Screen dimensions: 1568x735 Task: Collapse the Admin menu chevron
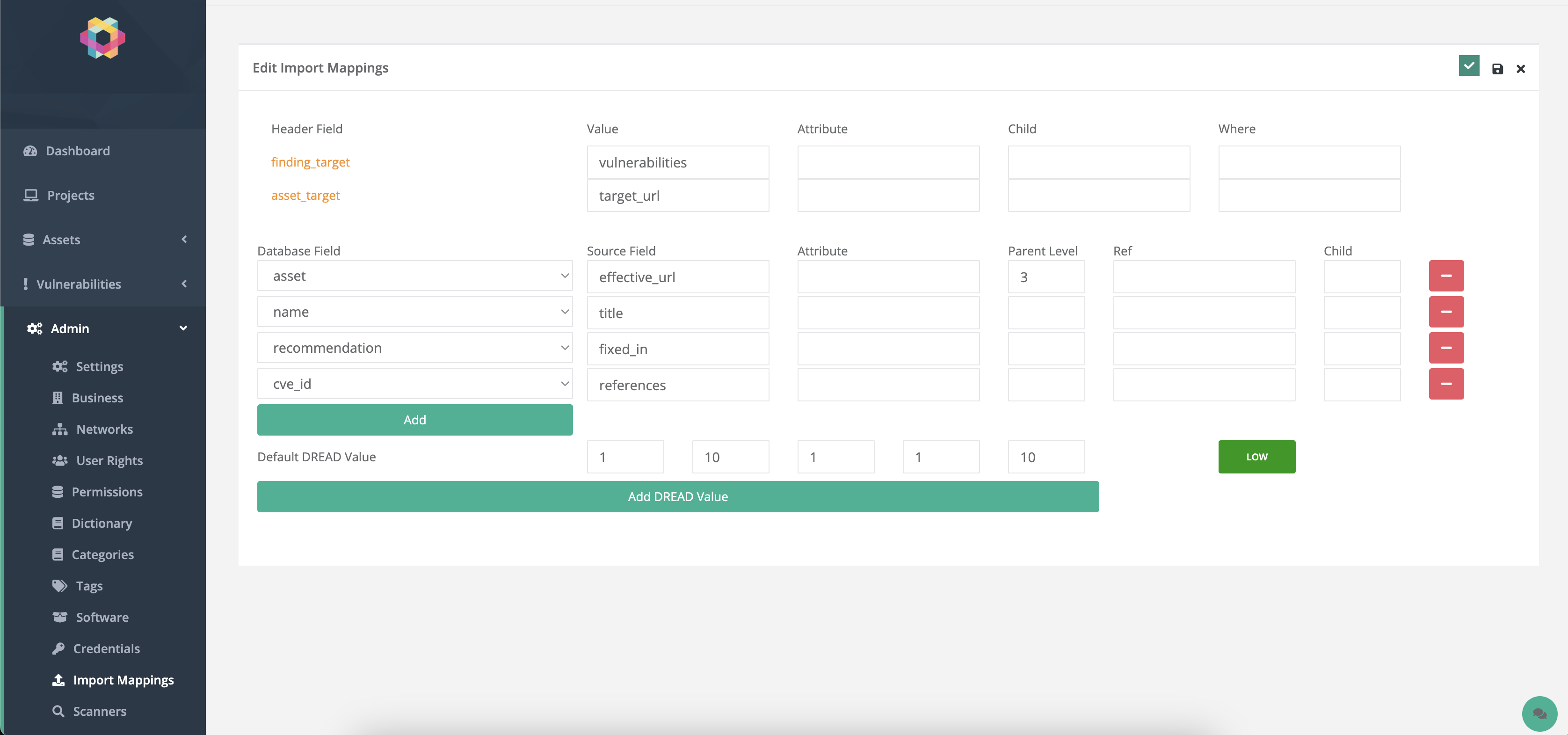click(x=183, y=328)
